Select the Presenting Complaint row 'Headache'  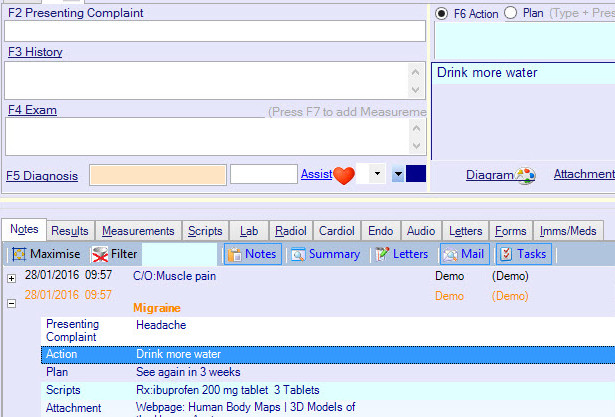pyautogui.click(x=328, y=331)
